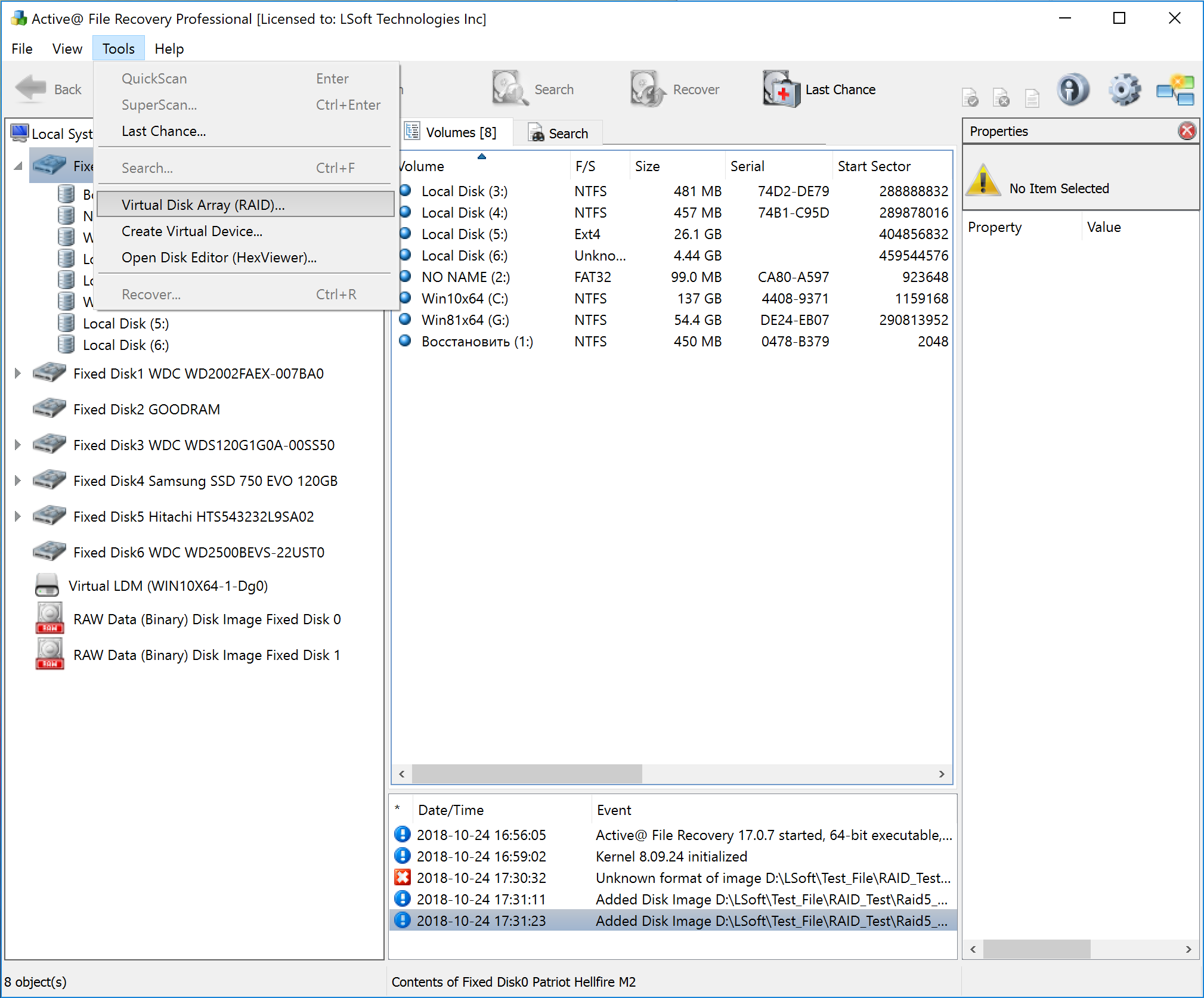This screenshot has height=998, width=1204.
Task: Close the Properties panel with red X
Action: pyautogui.click(x=1187, y=131)
